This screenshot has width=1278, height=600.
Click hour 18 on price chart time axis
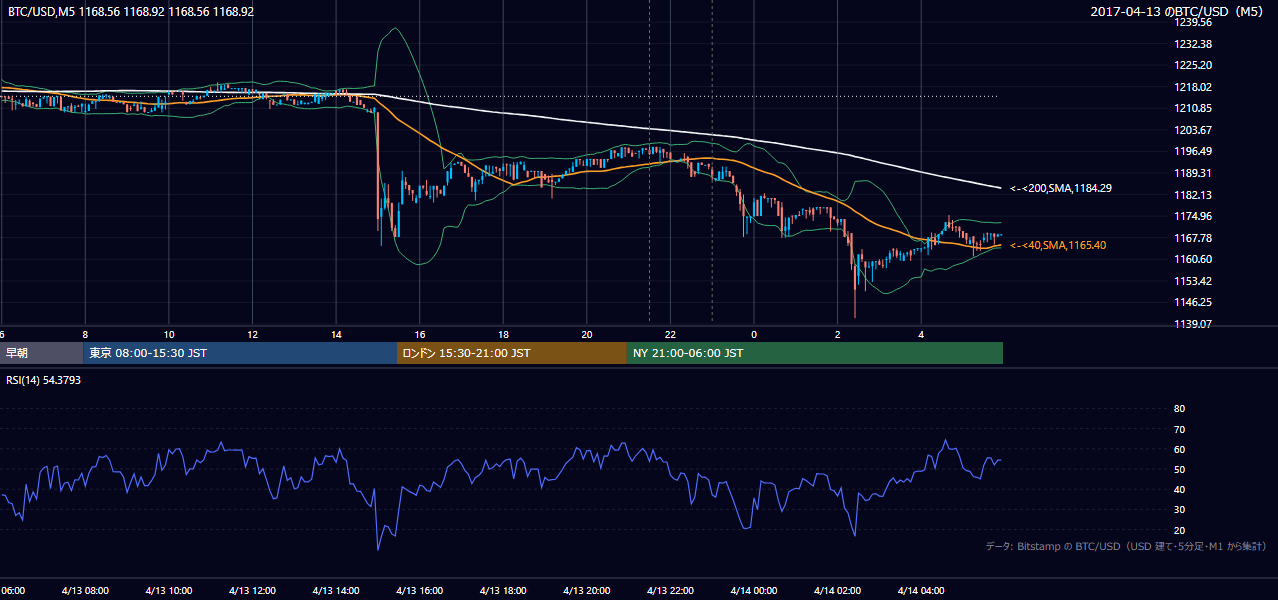click(503, 334)
